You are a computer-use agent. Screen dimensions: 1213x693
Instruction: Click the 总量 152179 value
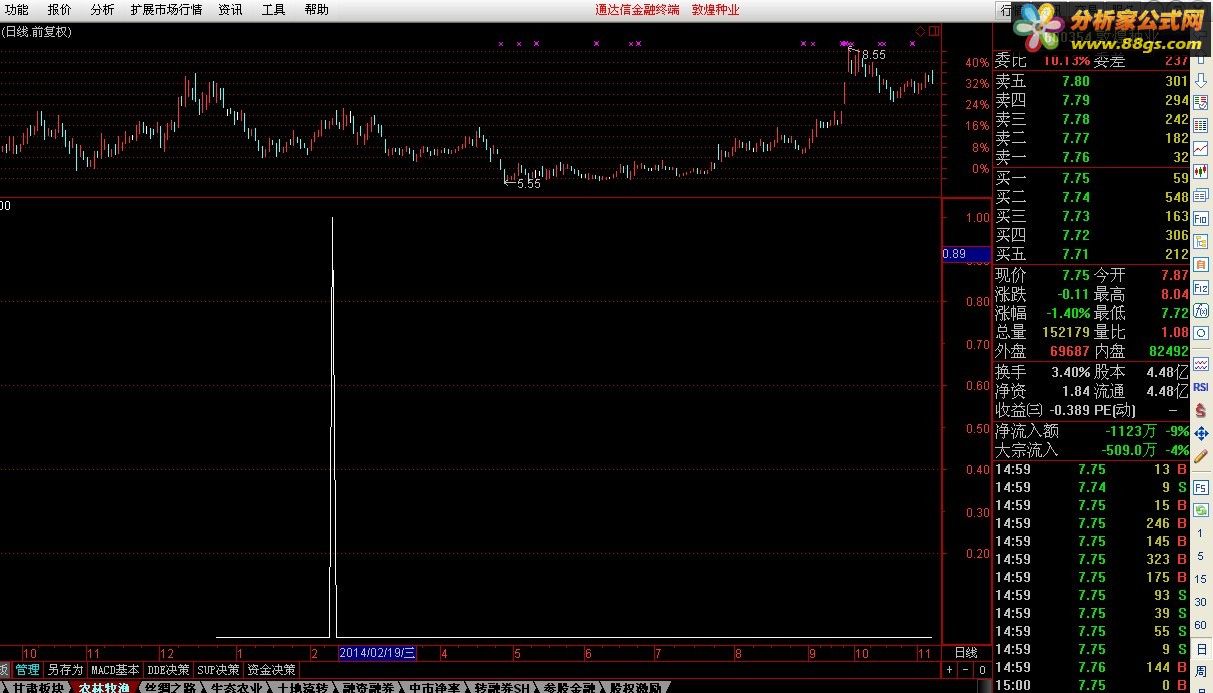click(x=1065, y=332)
